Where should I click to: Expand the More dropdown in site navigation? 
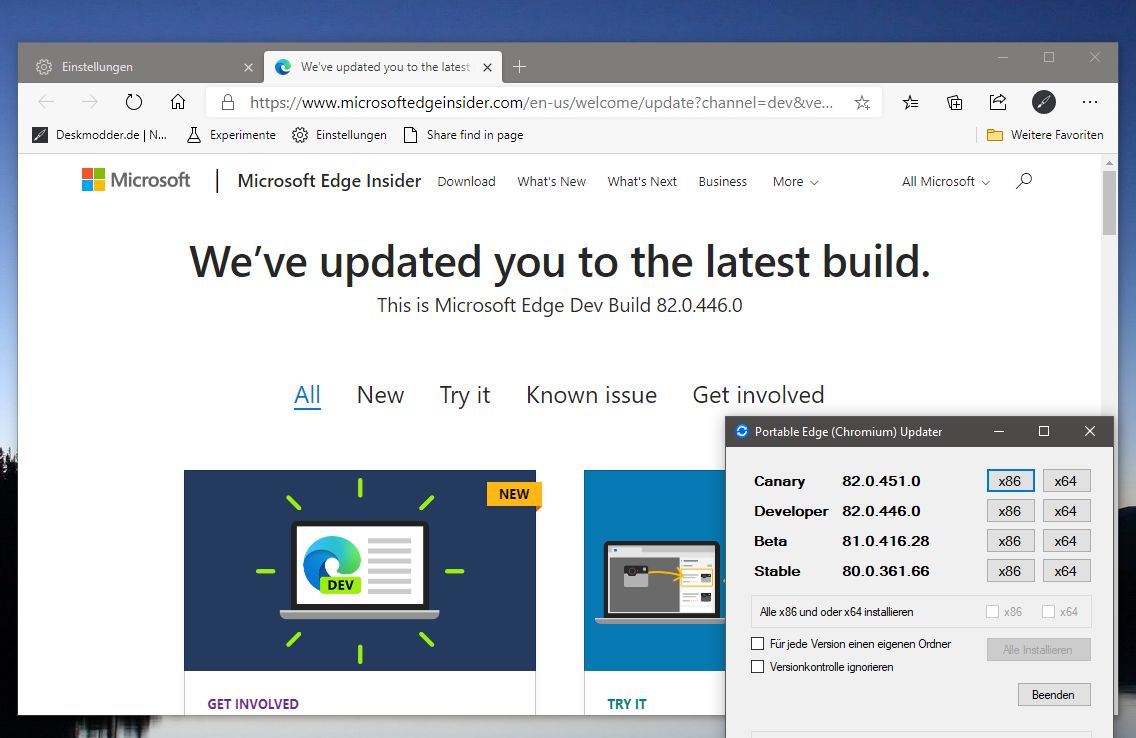coord(795,182)
